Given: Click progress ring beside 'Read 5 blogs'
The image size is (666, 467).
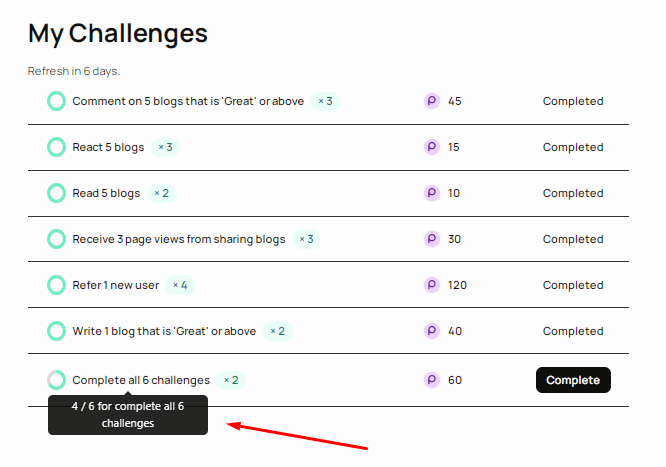Looking at the screenshot, I should click(x=56, y=193).
